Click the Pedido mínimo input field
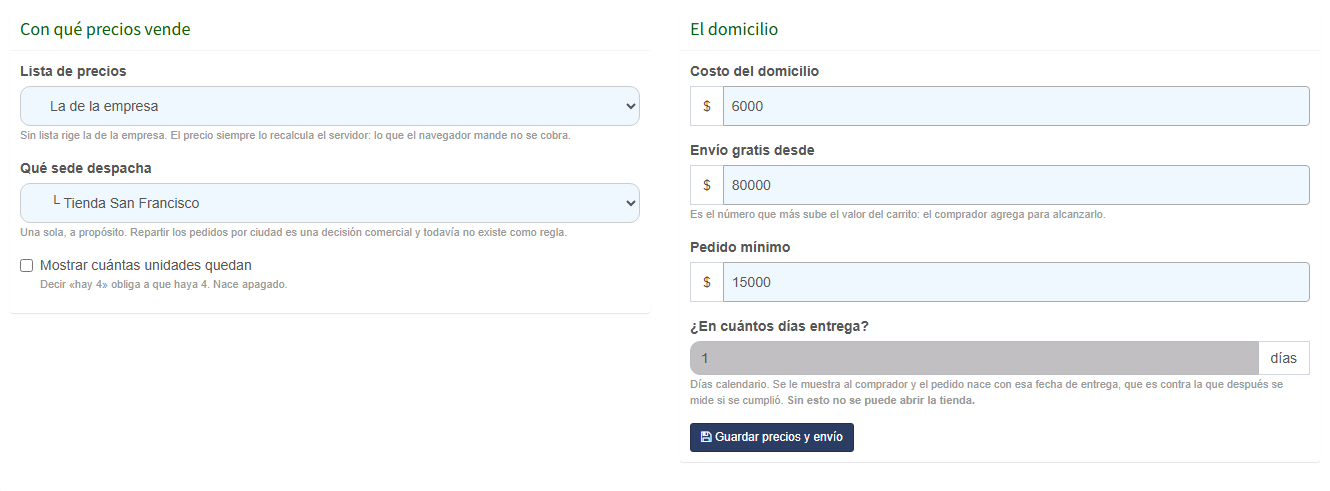1330x491 pixels. click(x=1016, y=282)
